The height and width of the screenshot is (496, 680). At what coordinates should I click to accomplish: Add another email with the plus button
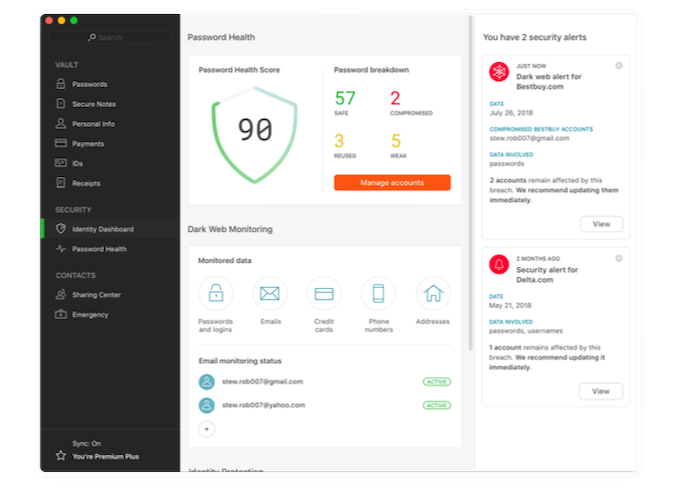pos(207,429)
